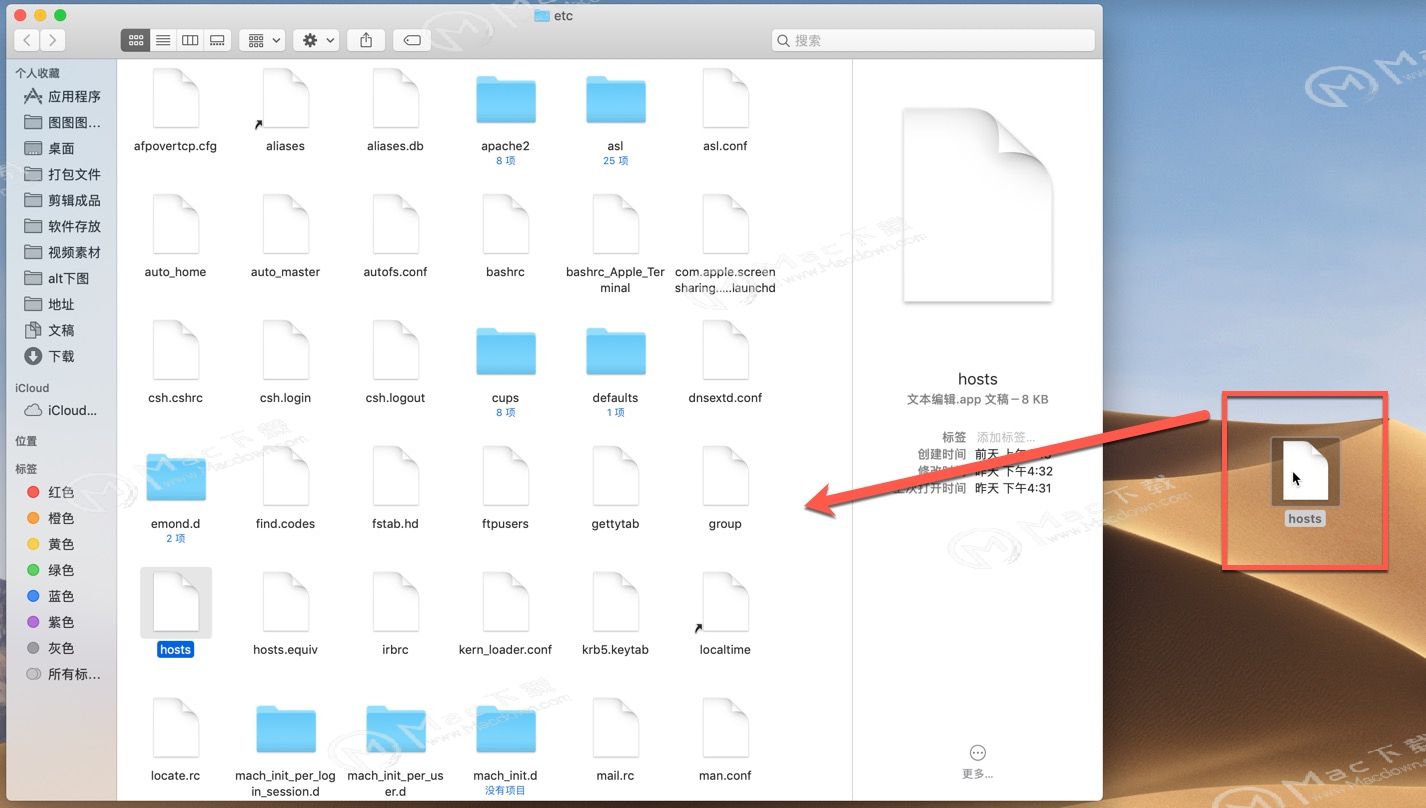Viewport: 1426px width, 808px height.
Task: Click the Edit Tags toolbar button
Action: 411,40
